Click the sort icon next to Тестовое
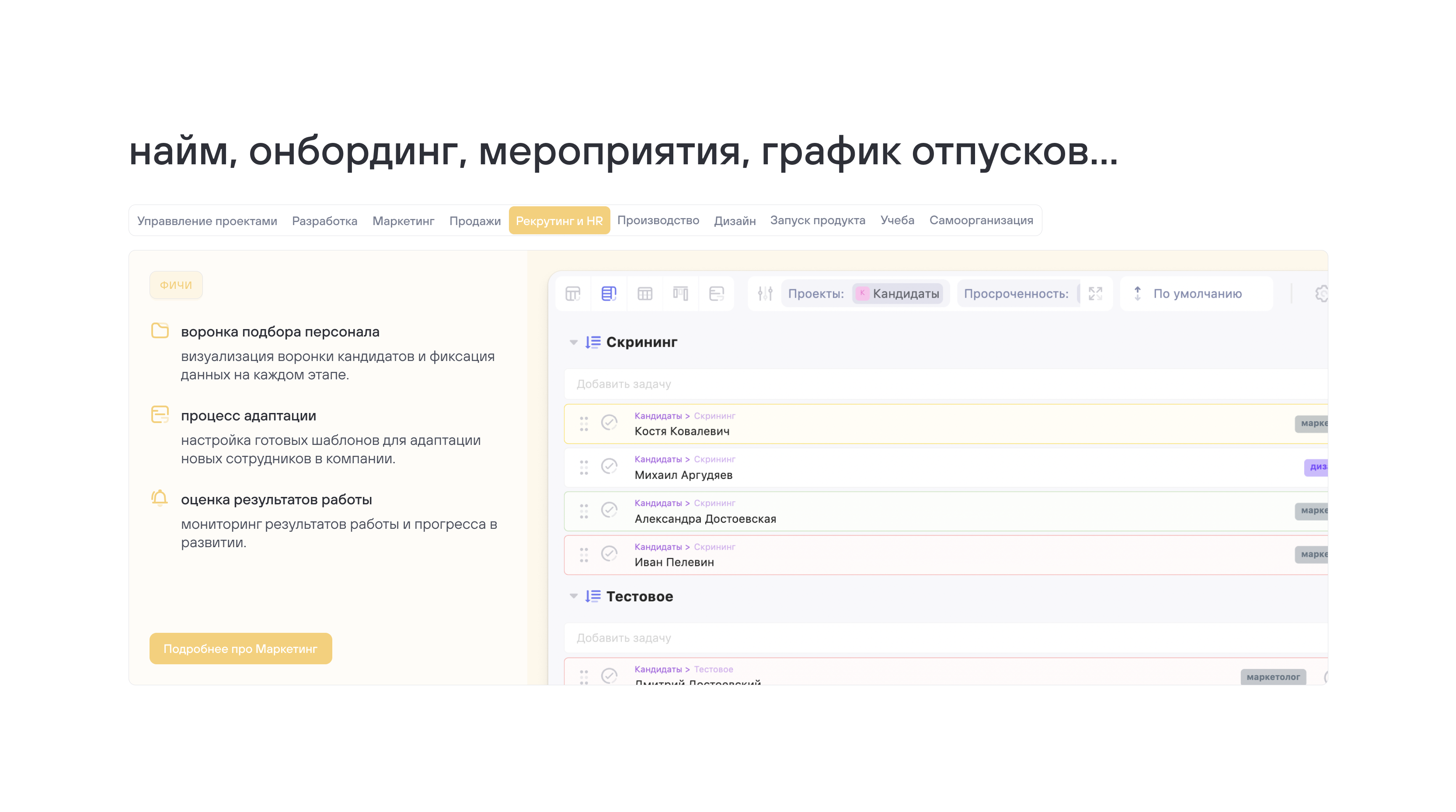This screenshot has height=812, width=1456. [592, 596]
